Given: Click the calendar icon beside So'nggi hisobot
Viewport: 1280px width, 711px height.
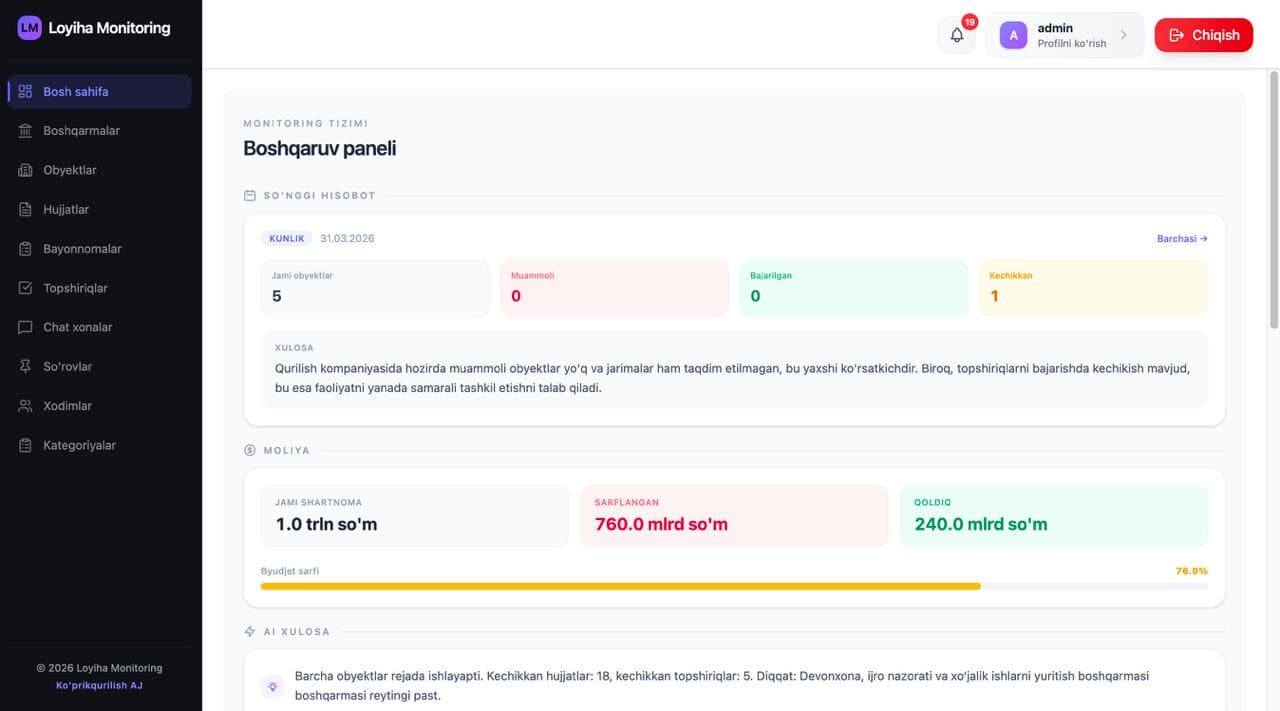Looking at the screenshot, I should (x=250, y=196).
